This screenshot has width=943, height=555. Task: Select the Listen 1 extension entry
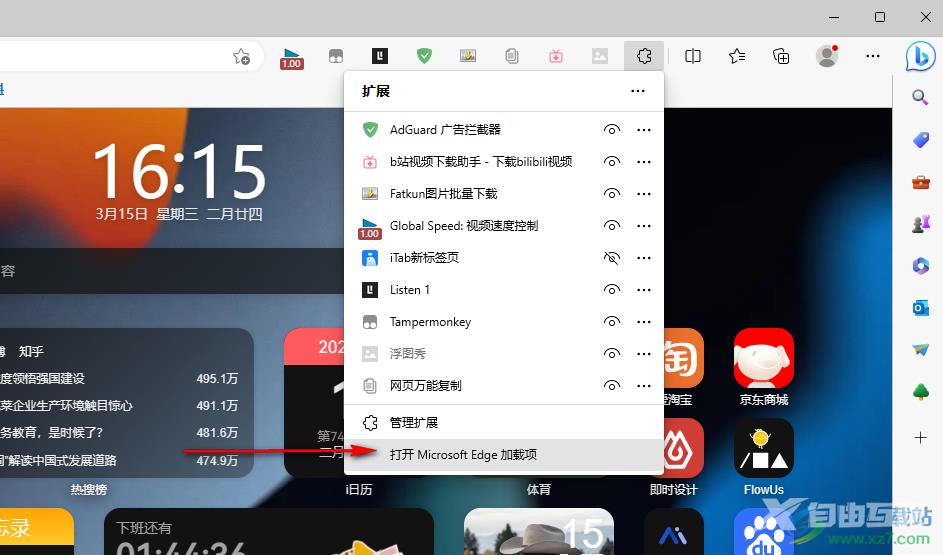click(x=504, y=290)
